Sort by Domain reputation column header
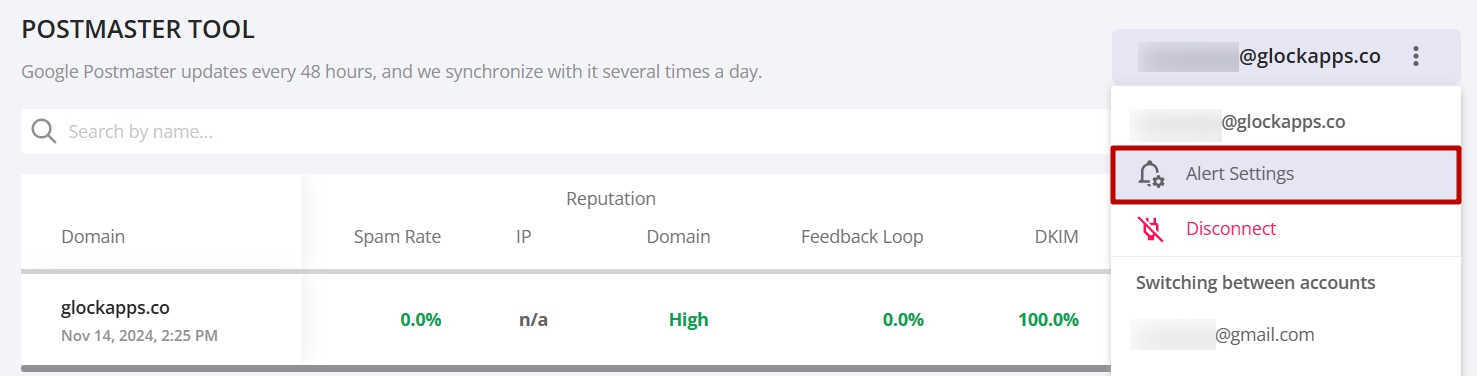1477x376 pixels. 678,237
